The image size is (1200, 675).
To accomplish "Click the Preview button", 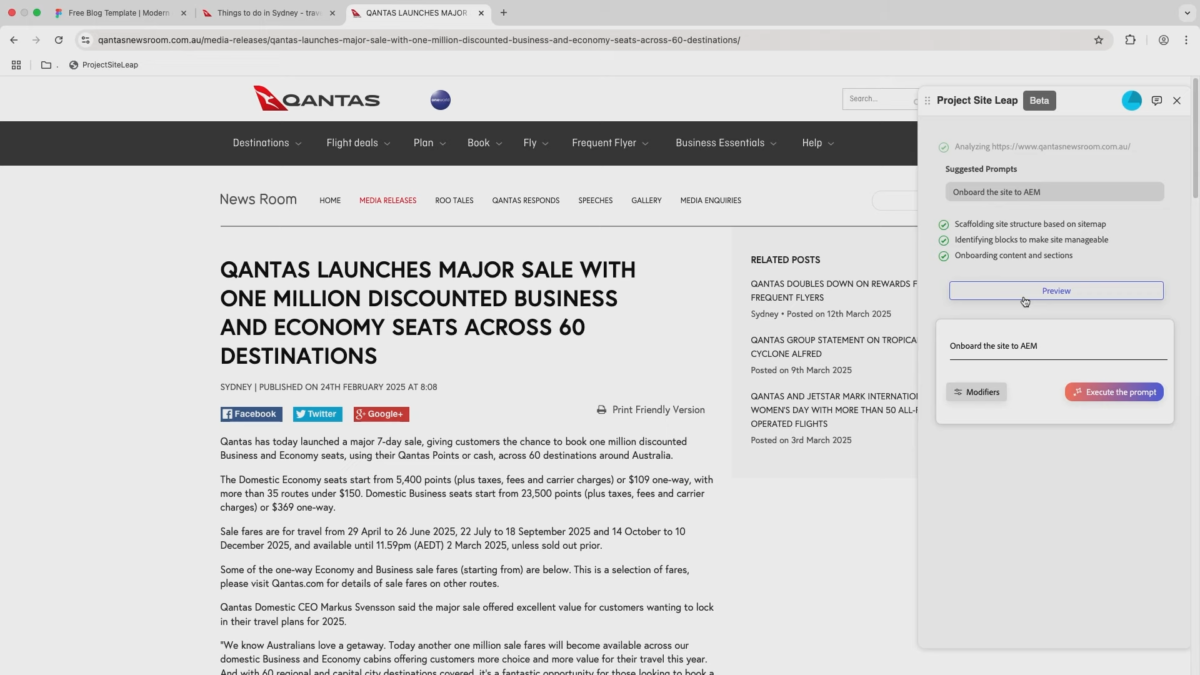I will click(1056, 291).
